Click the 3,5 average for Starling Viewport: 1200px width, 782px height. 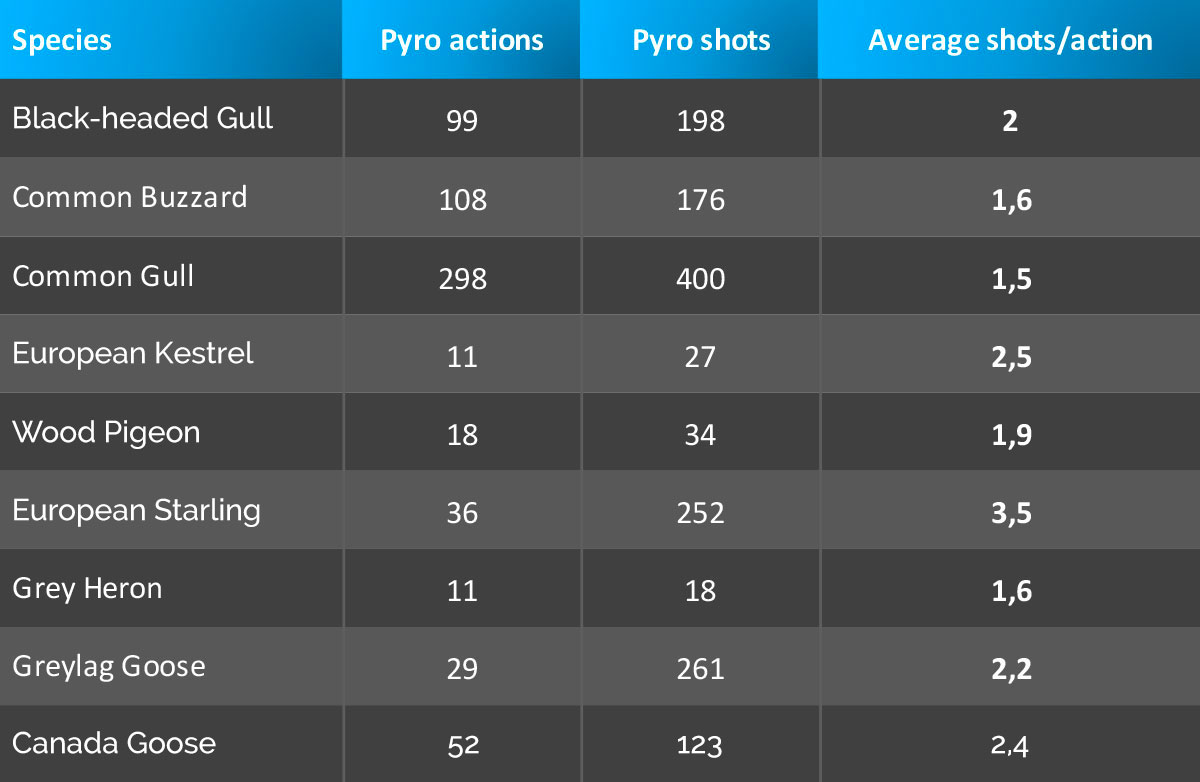(x=1010, y=514)
